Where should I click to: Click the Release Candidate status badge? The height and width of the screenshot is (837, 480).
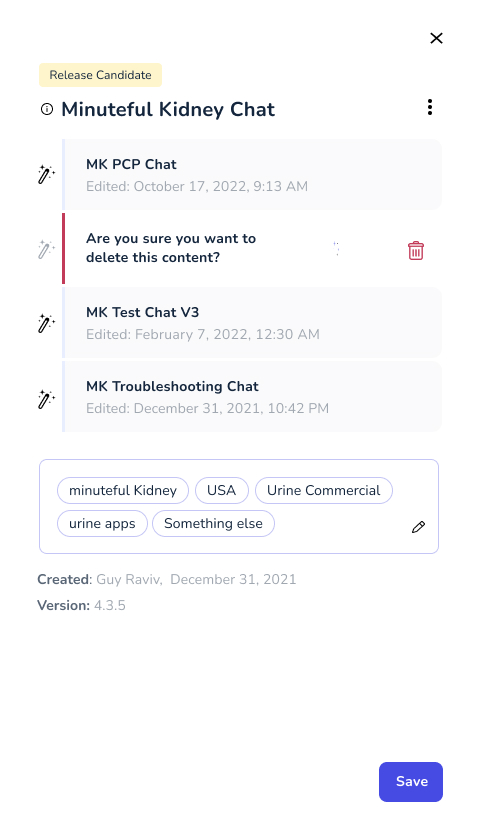click(x=100, y=75)
